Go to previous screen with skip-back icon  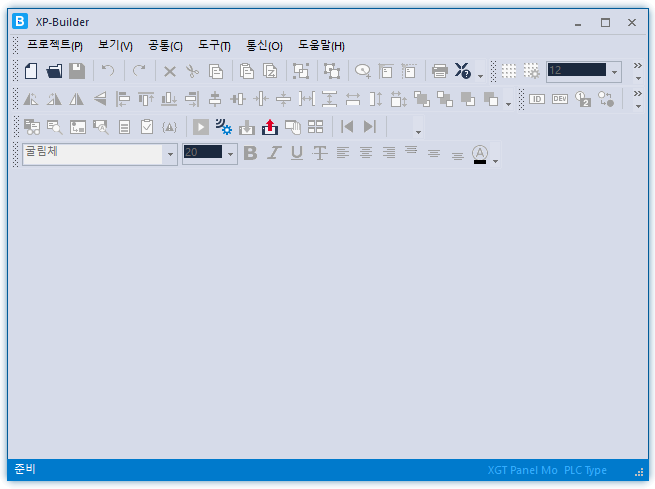point(347,127)
